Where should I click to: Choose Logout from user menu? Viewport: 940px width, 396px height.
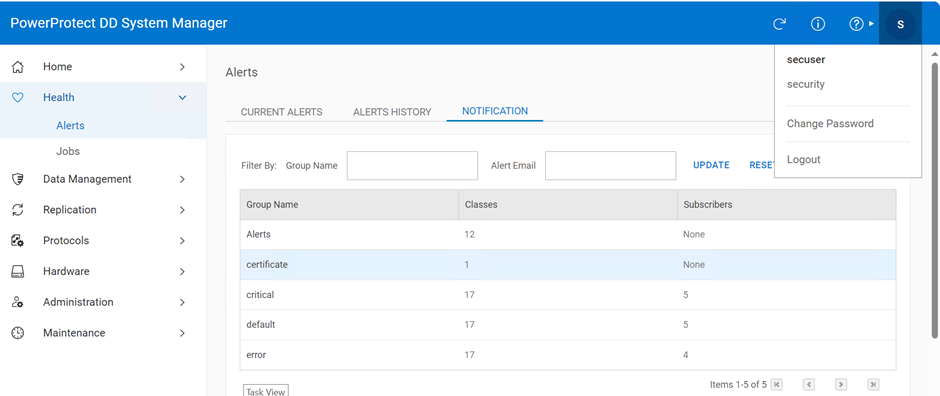coord(803,159)
